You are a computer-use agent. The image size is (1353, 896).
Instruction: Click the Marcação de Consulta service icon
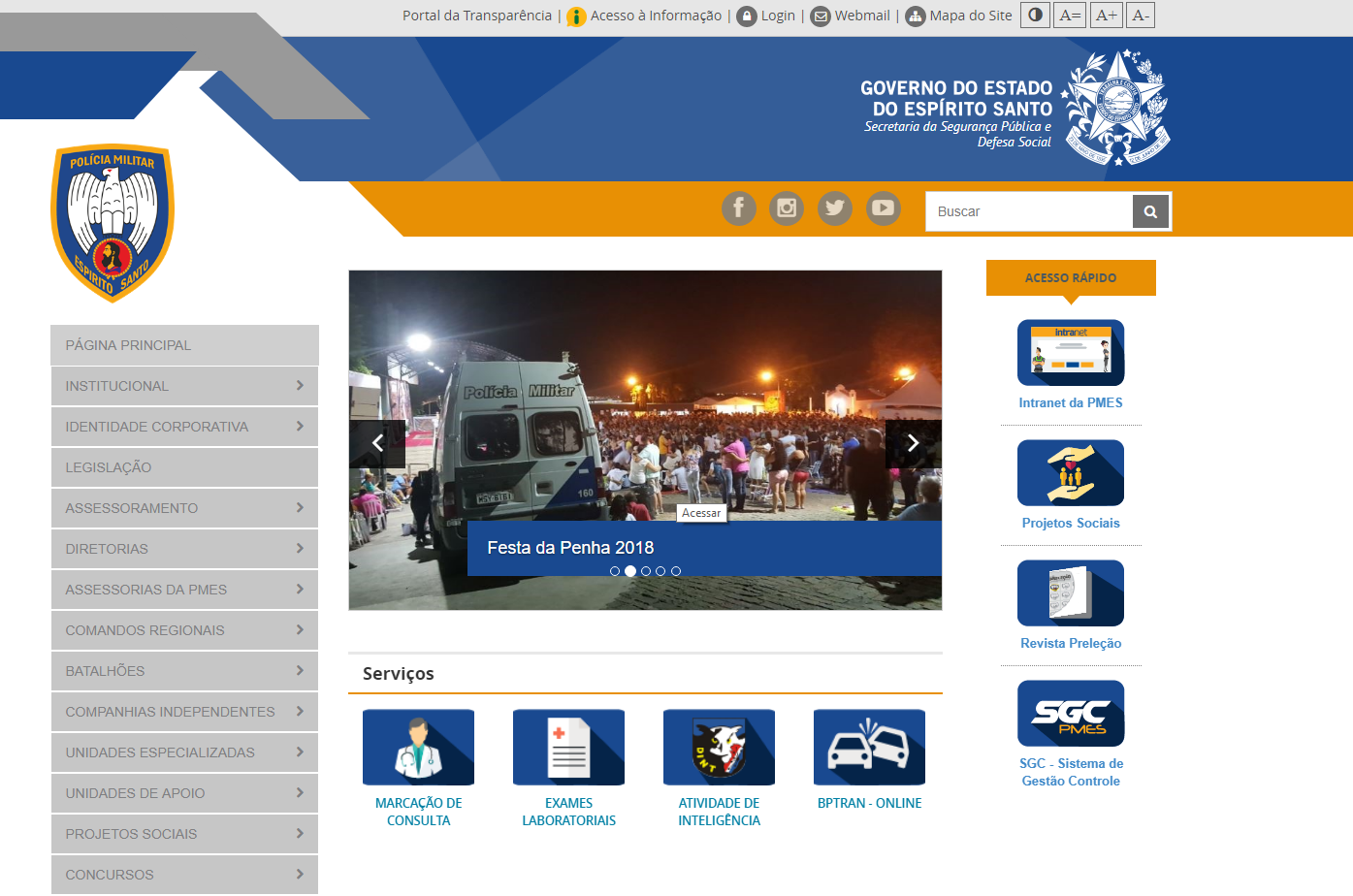click(x=418, y=747)
